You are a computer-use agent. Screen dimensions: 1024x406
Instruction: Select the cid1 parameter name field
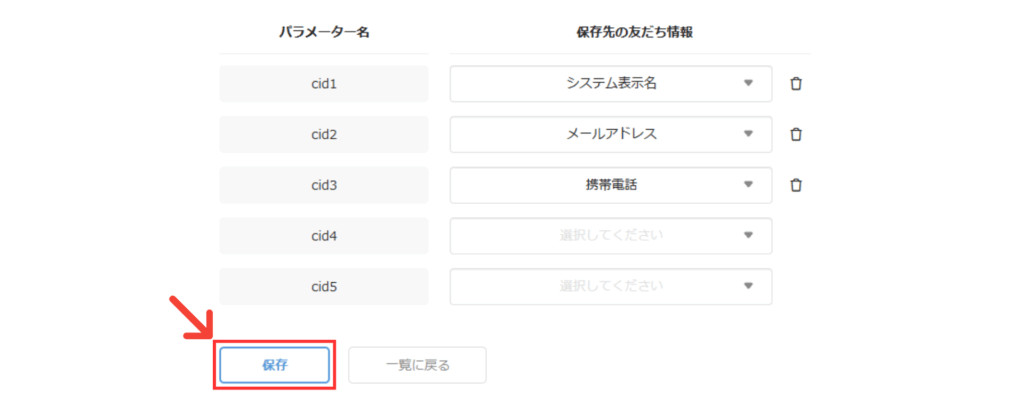tap(324, 84)
